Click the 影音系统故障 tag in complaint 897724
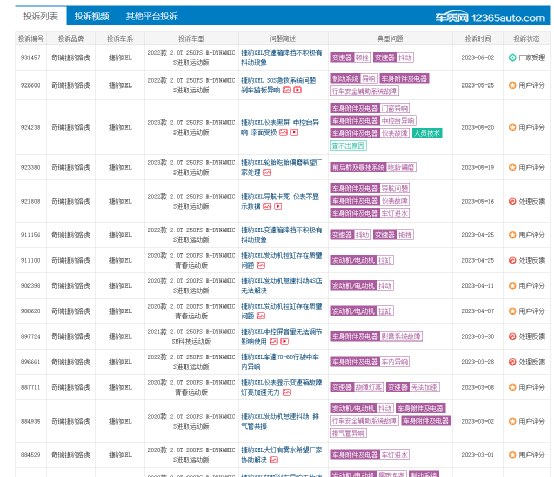This screenshot has height=477, width=554. pyautogui.click(x=401, y=336)
